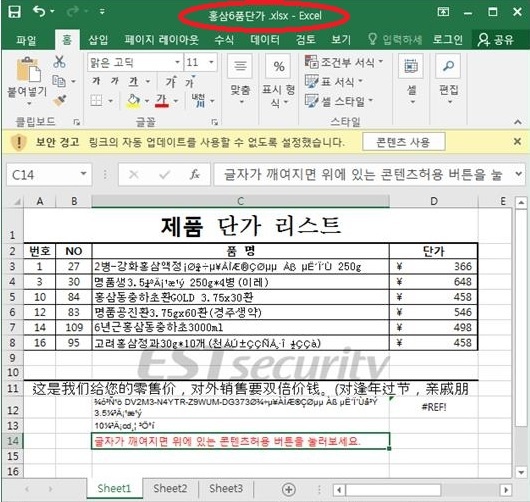Expand the formula bar with its chevron
This screenshot has width=530, height=502.
coord(519,174)
